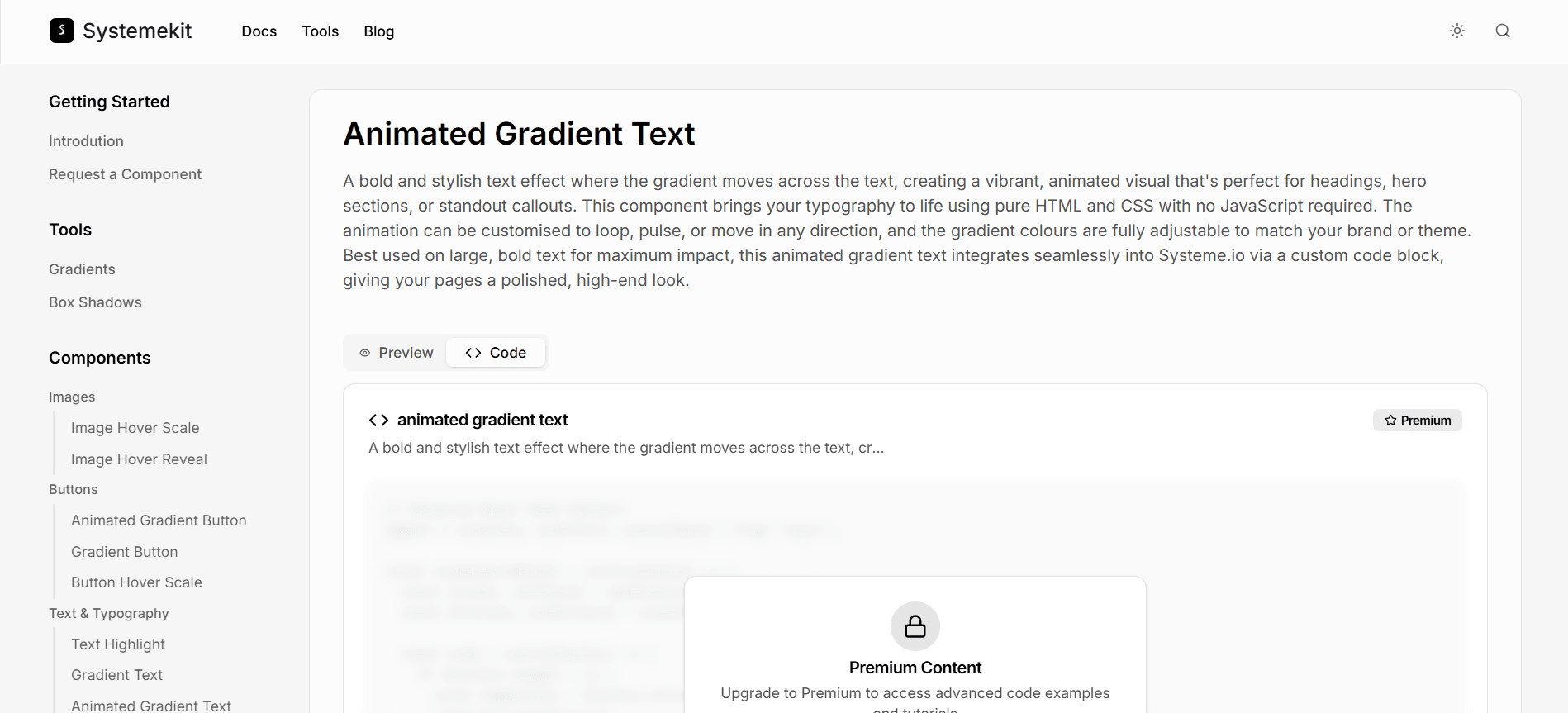Select the Code tab

(496, 353)
